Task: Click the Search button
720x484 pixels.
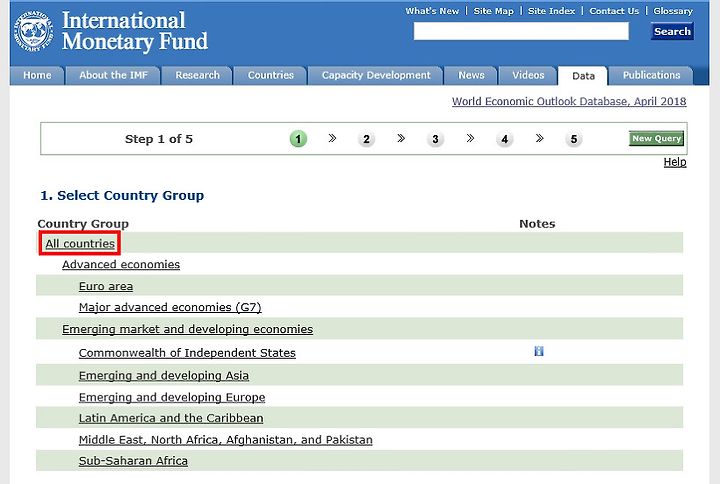Action: 672,31
